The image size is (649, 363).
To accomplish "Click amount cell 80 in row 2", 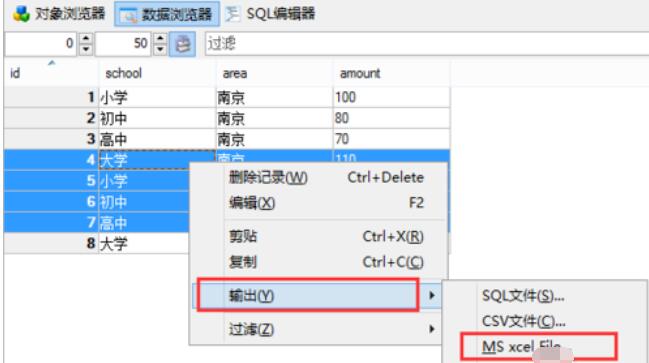I will [x=391, y=118].
